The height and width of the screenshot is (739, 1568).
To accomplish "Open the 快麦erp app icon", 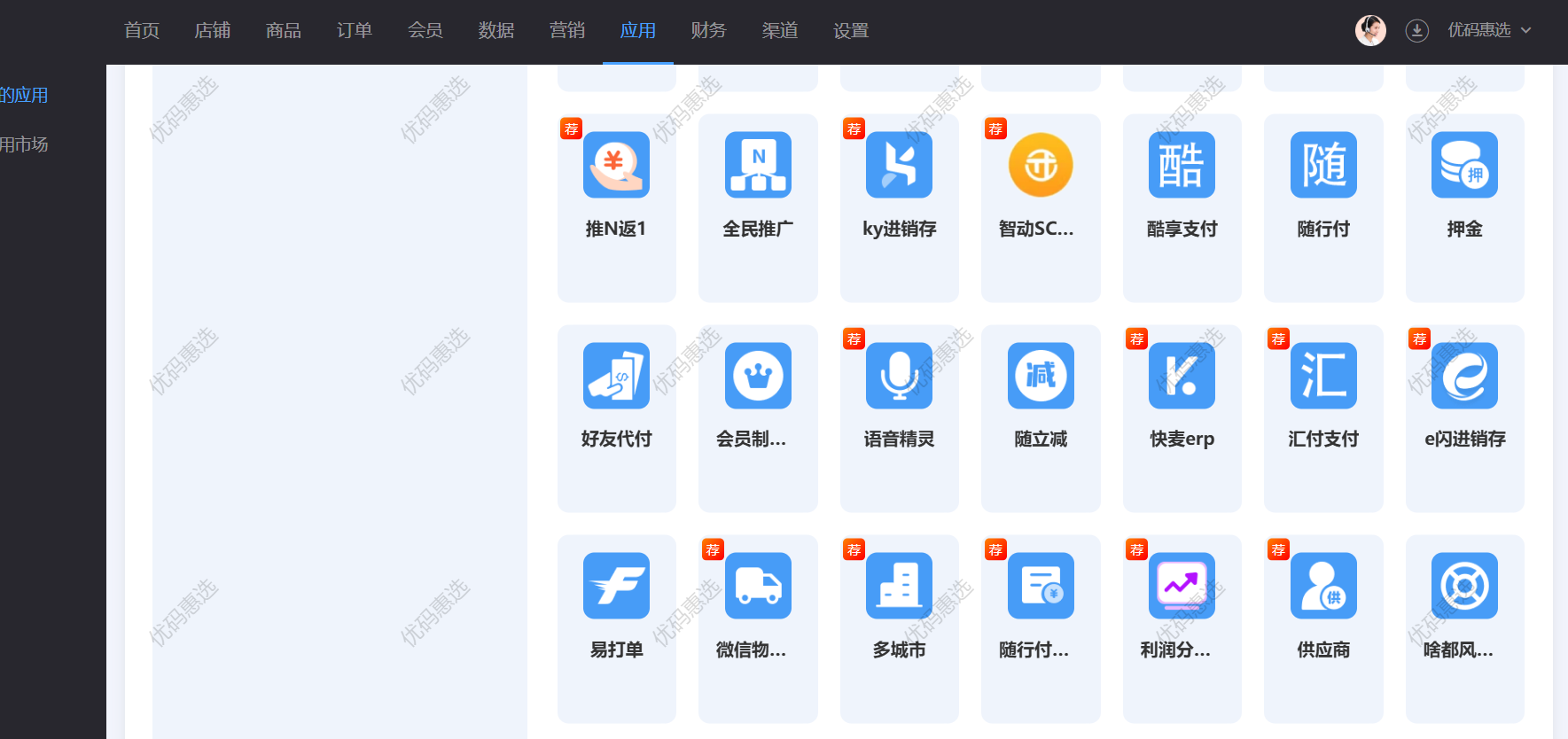I will tap(1182, 376).
